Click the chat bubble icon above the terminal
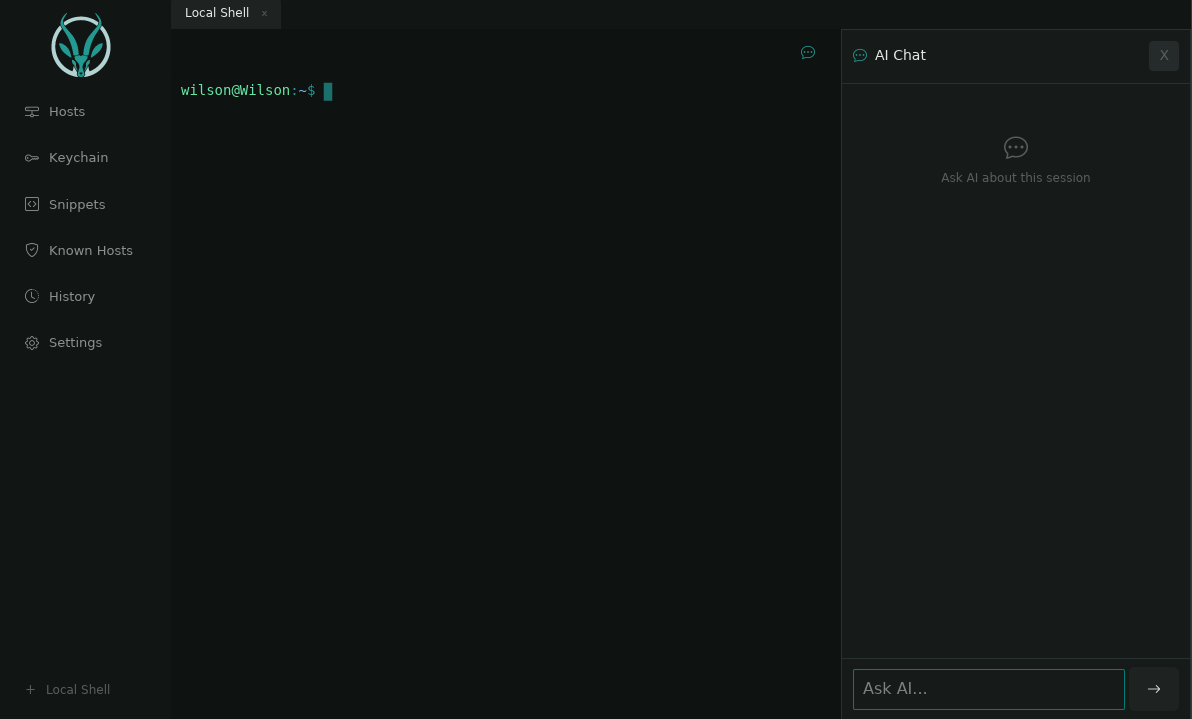The width and height of the screenshot is (1192, 719). (x=808, y=52)
